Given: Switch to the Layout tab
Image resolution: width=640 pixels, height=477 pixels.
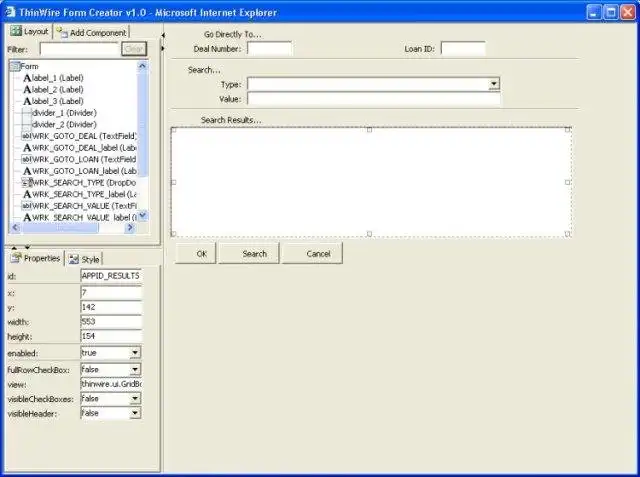Looking at the screenshot, I should 29,31.
